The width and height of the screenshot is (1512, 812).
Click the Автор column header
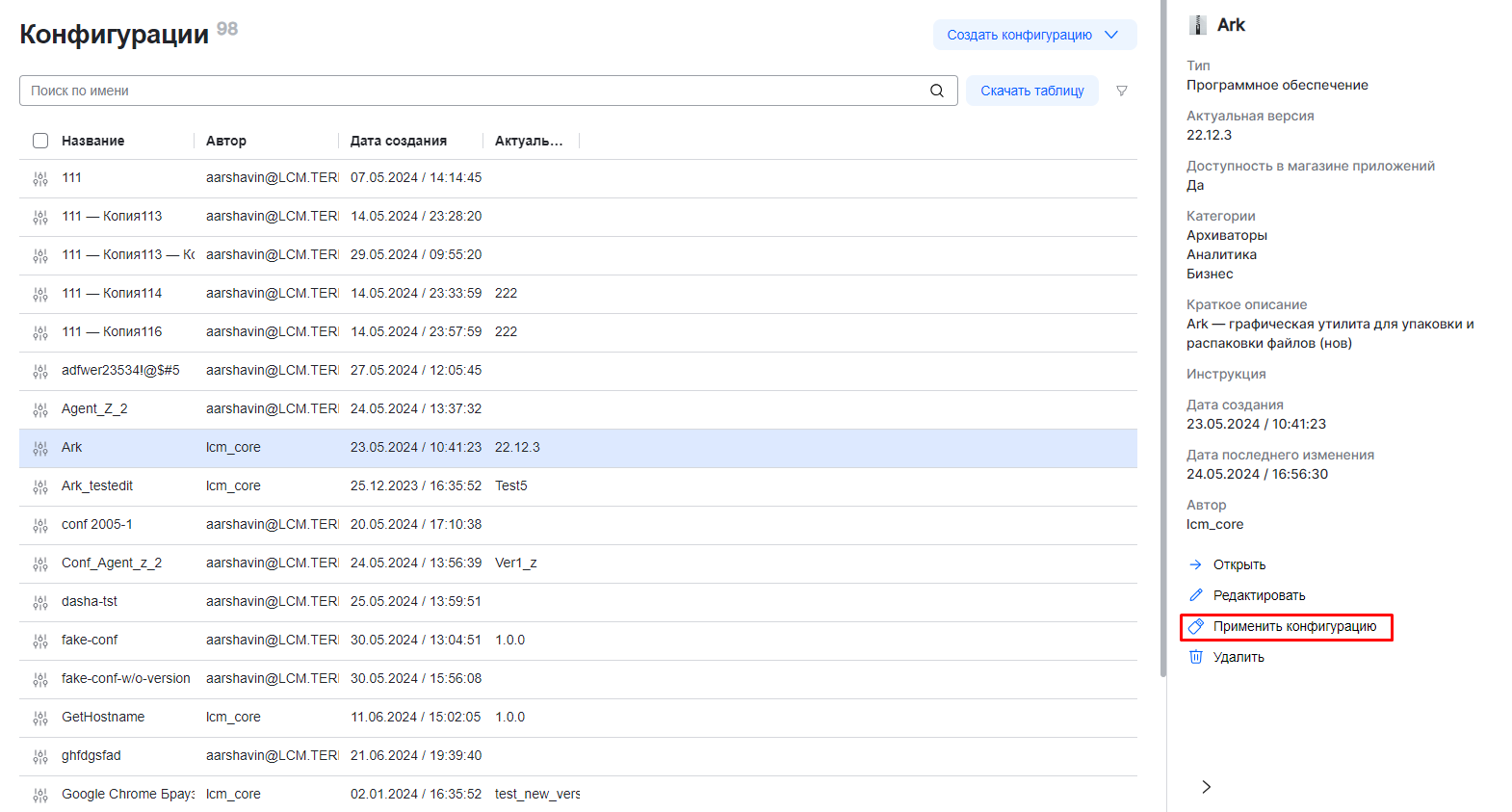tap(226, 141)
